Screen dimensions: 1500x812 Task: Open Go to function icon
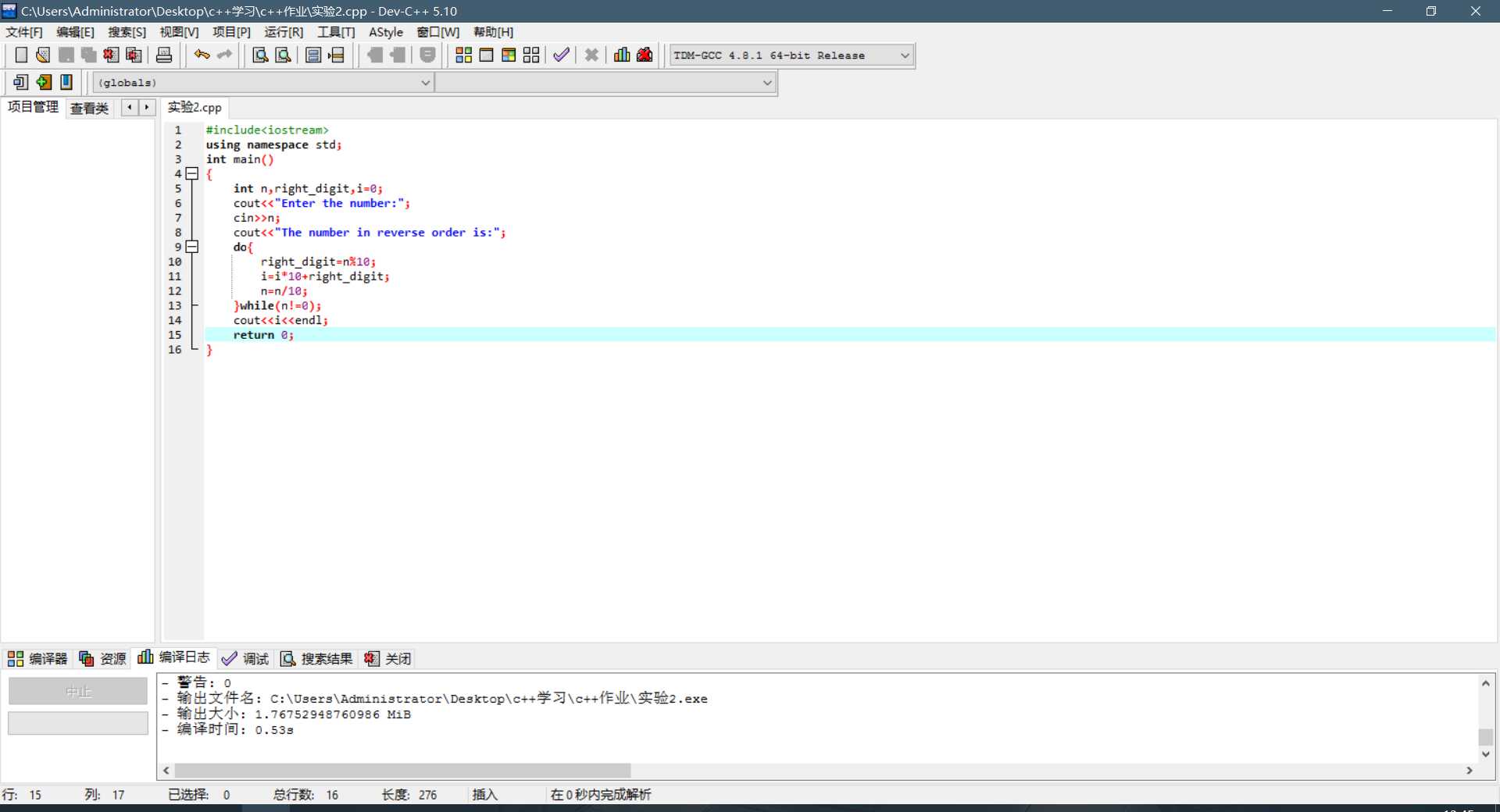point(313,55)
